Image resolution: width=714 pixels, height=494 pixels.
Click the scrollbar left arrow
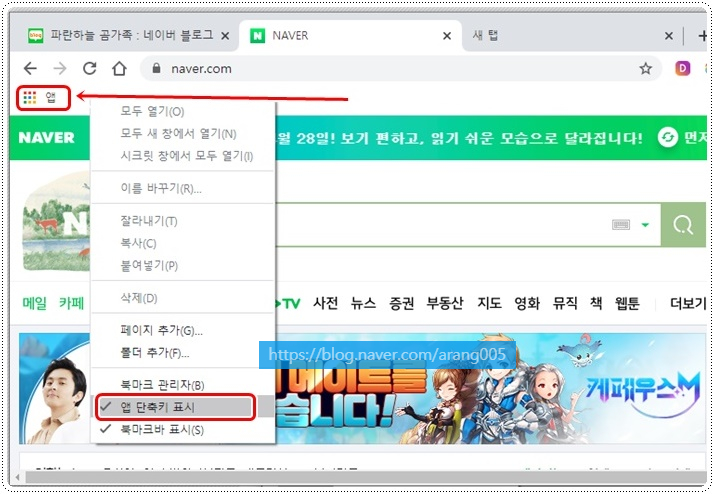[17, 477]
